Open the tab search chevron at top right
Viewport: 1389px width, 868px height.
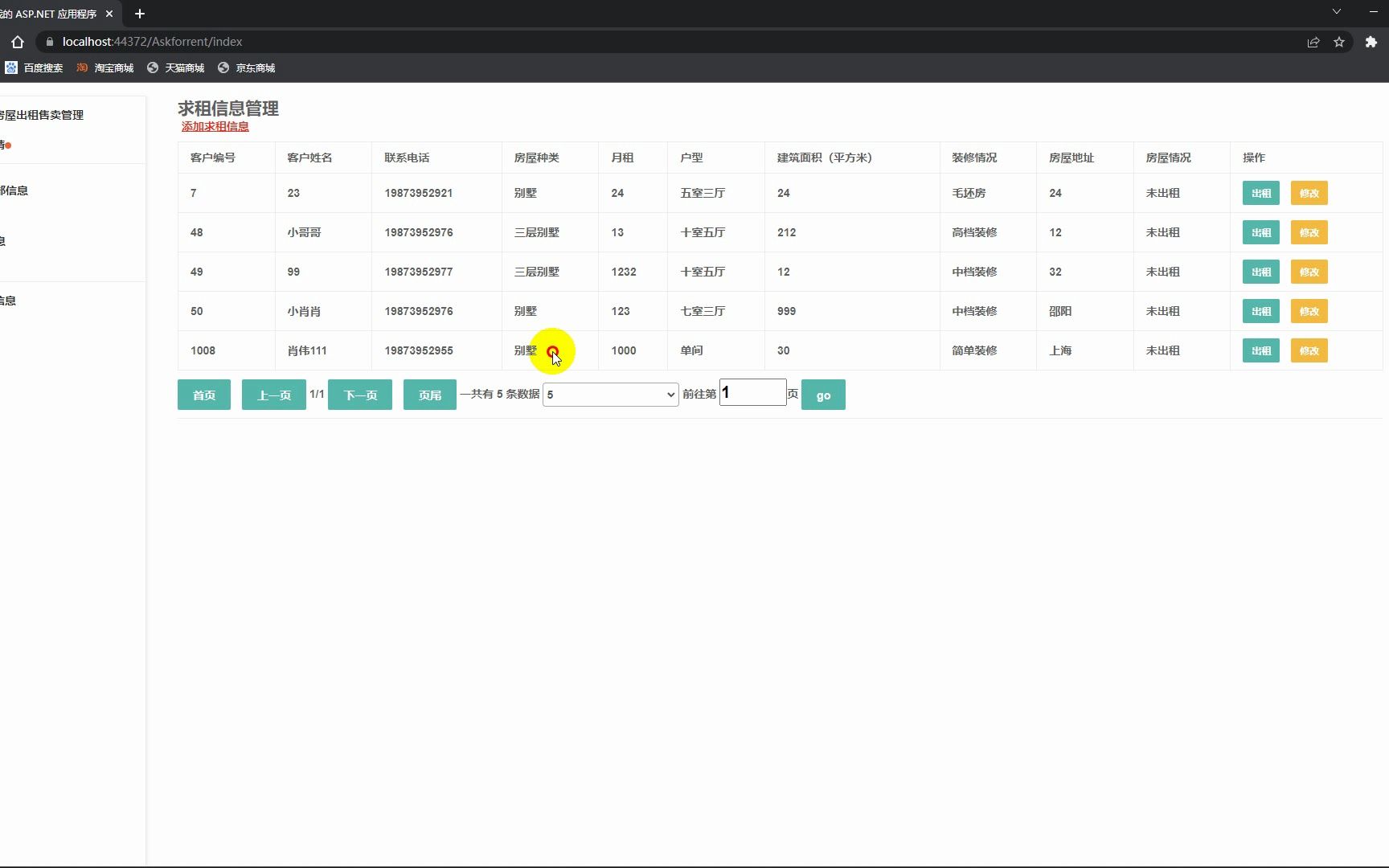(1337, 12)
